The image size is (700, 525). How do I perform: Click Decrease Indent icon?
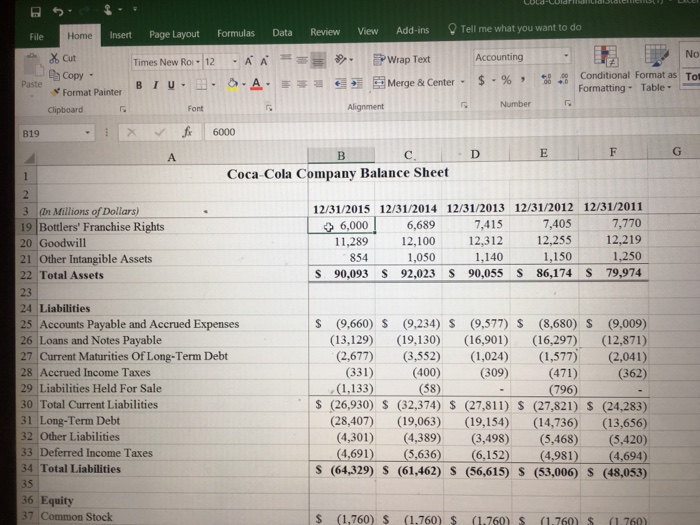(x=341, y=83)
